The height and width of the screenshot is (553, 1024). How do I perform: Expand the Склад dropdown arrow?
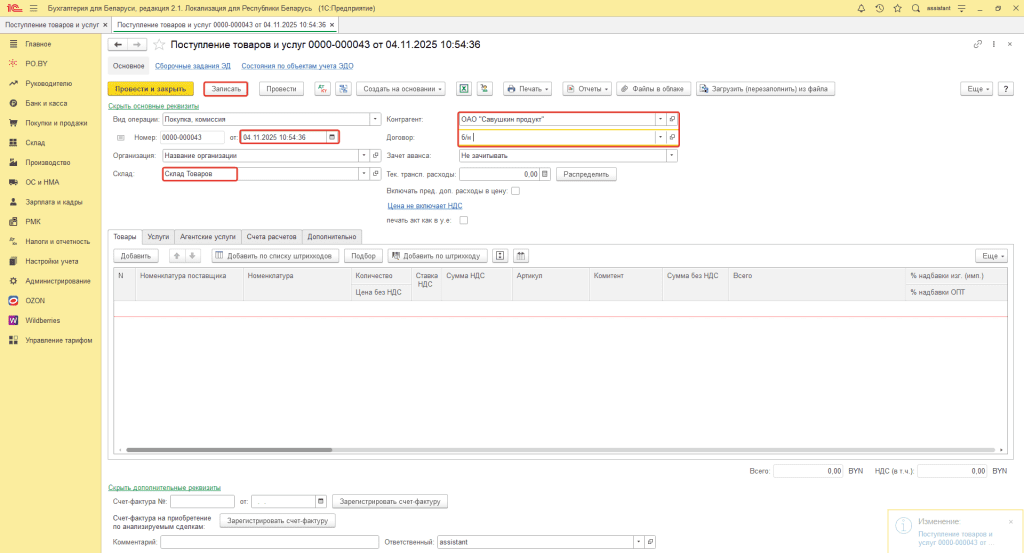click(364, 174)
